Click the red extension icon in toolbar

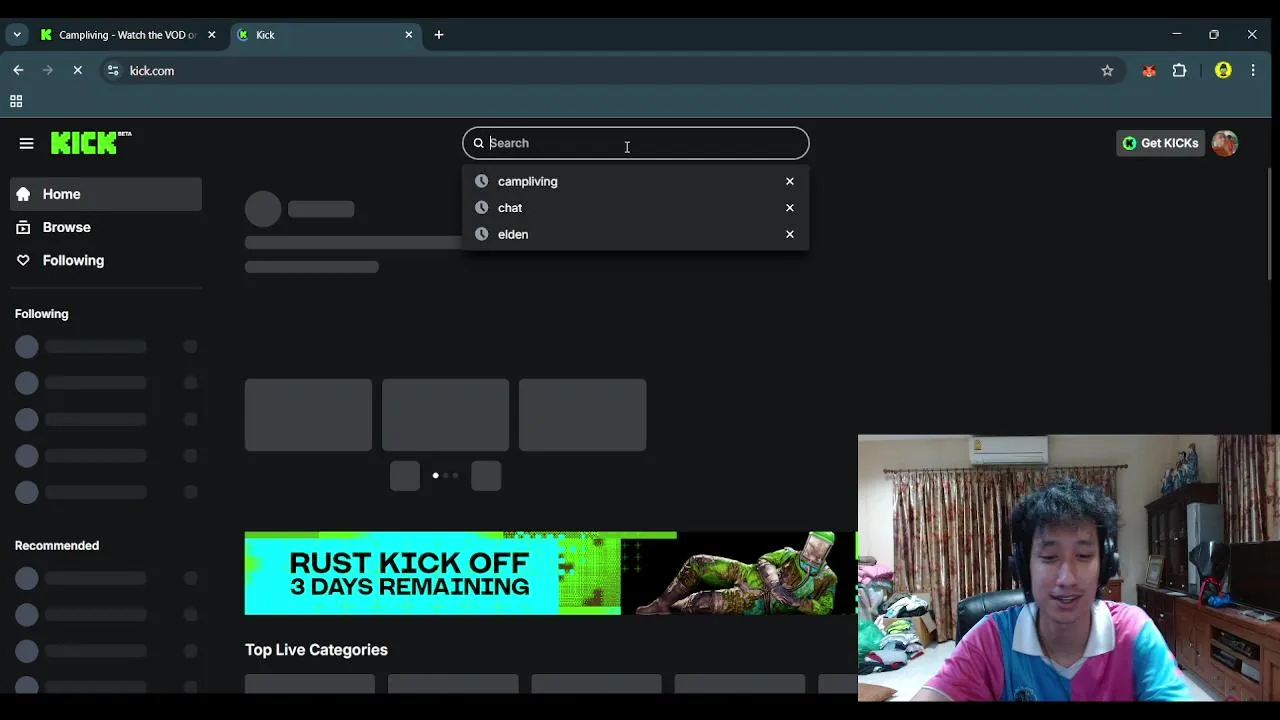point(1149,71)
